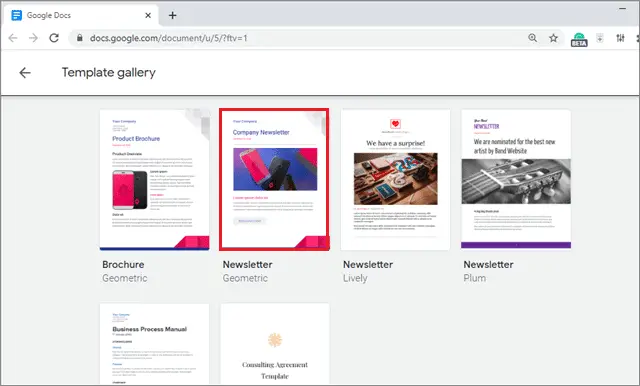This screenshot has height=386, width=640.
Task: Click the BETA extension icon
Action: coord(579,40)
